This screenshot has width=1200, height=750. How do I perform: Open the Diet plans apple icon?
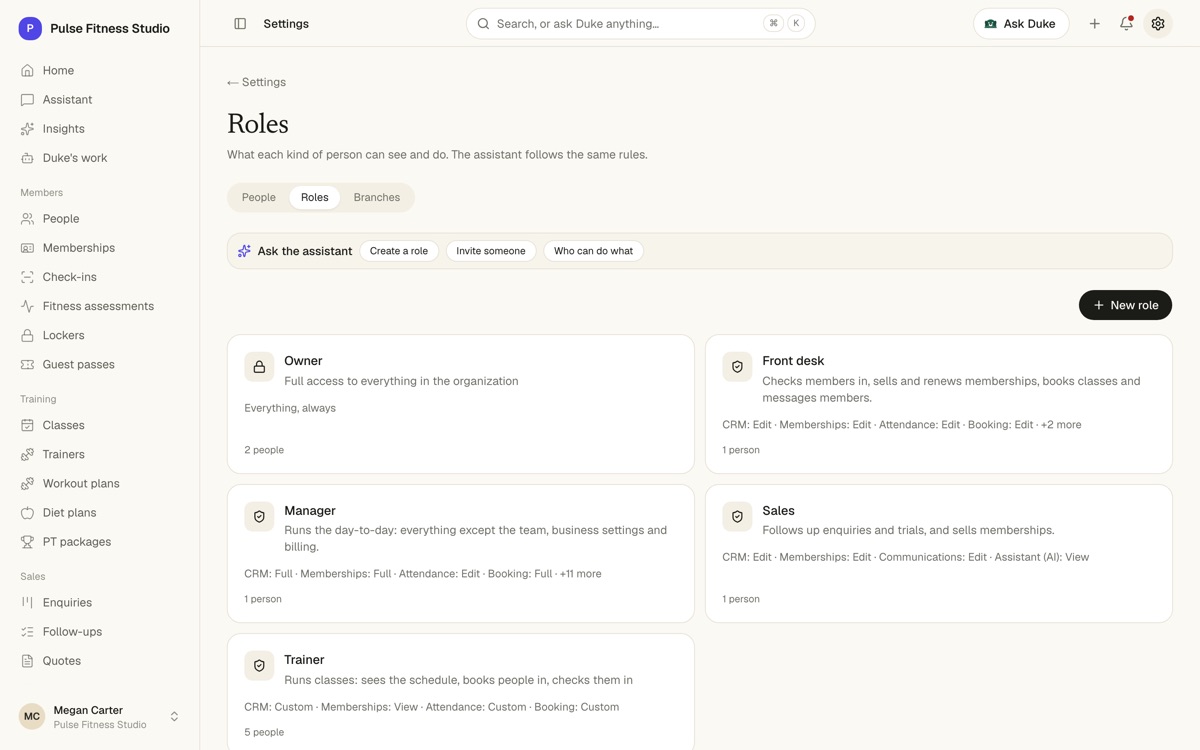coord(27,512)
